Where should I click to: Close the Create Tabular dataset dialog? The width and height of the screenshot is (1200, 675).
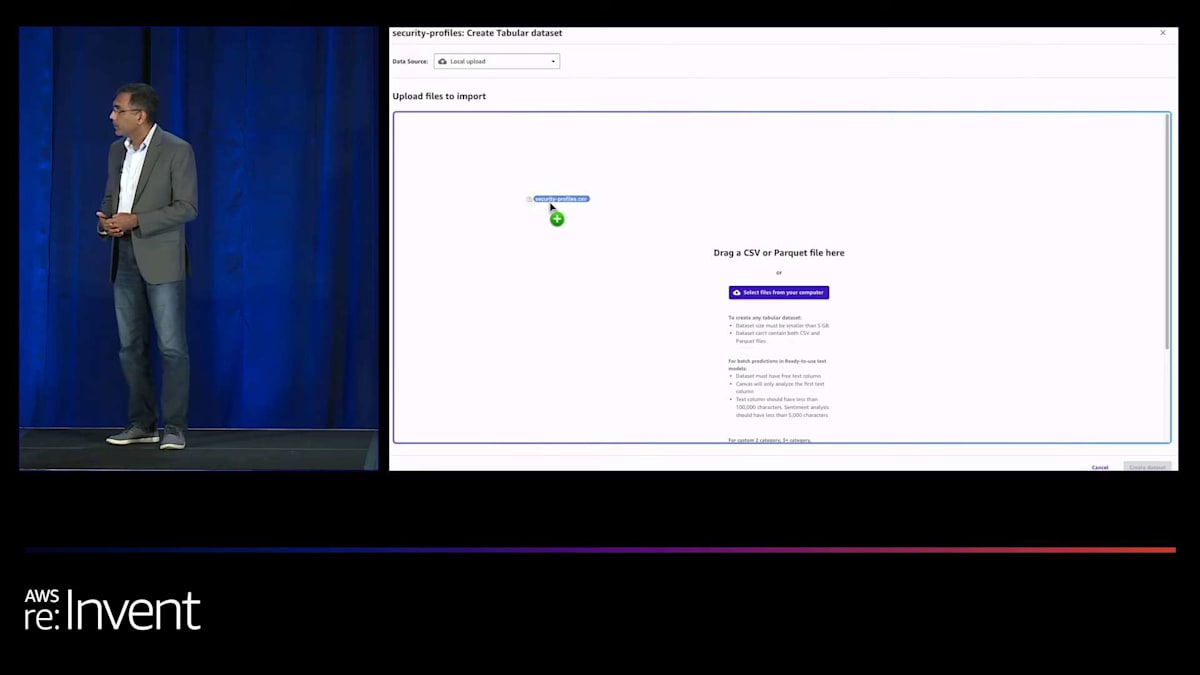click(x=1162, y=33)
